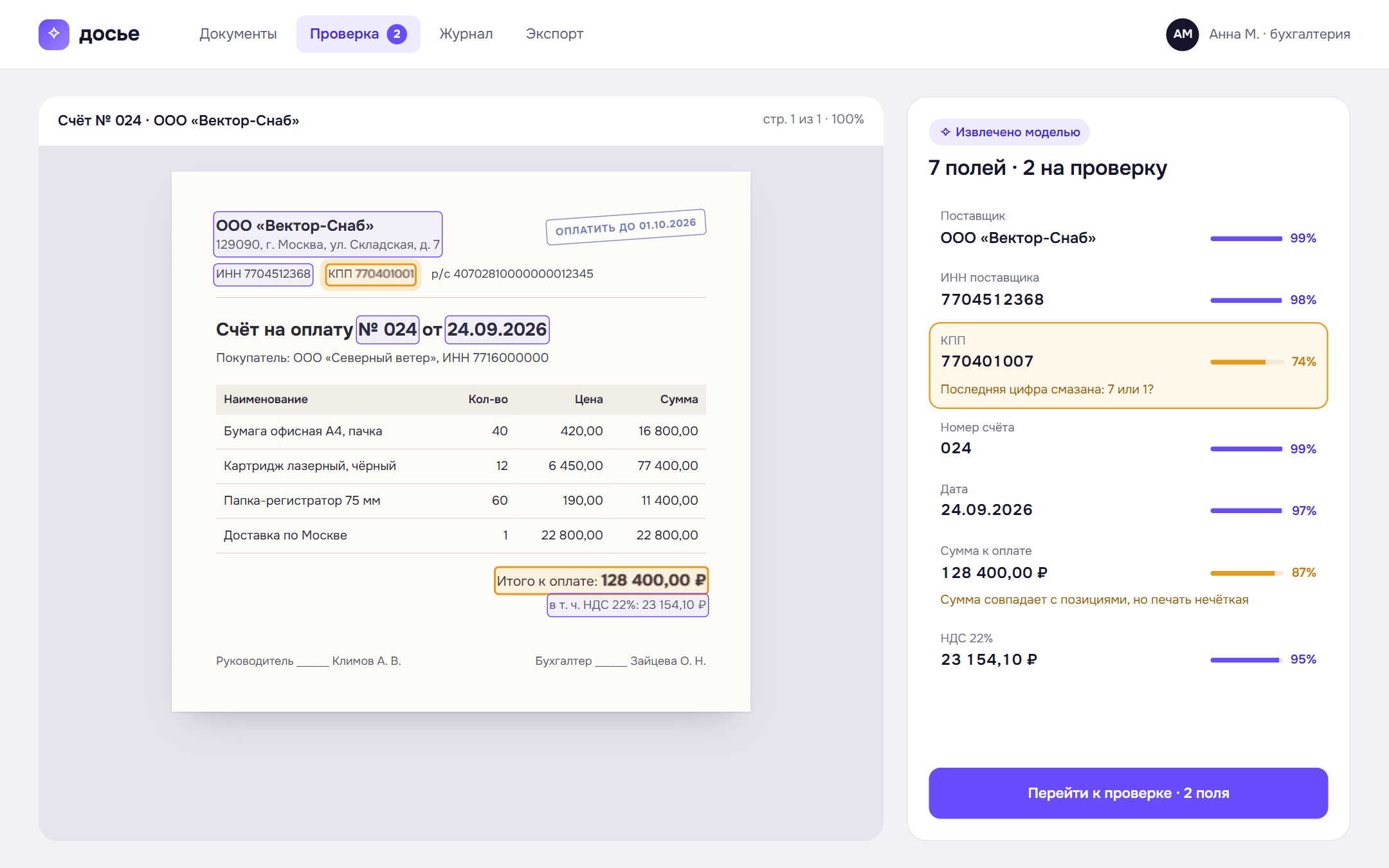Click the supplier name block on invoice

pos(328,234)
